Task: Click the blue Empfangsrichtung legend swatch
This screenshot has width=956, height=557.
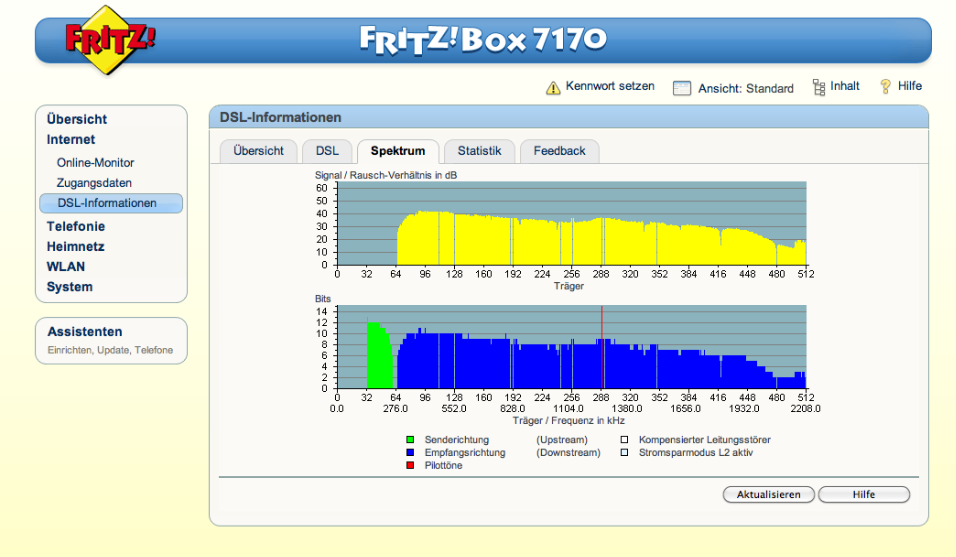Action: coord(410,452)
